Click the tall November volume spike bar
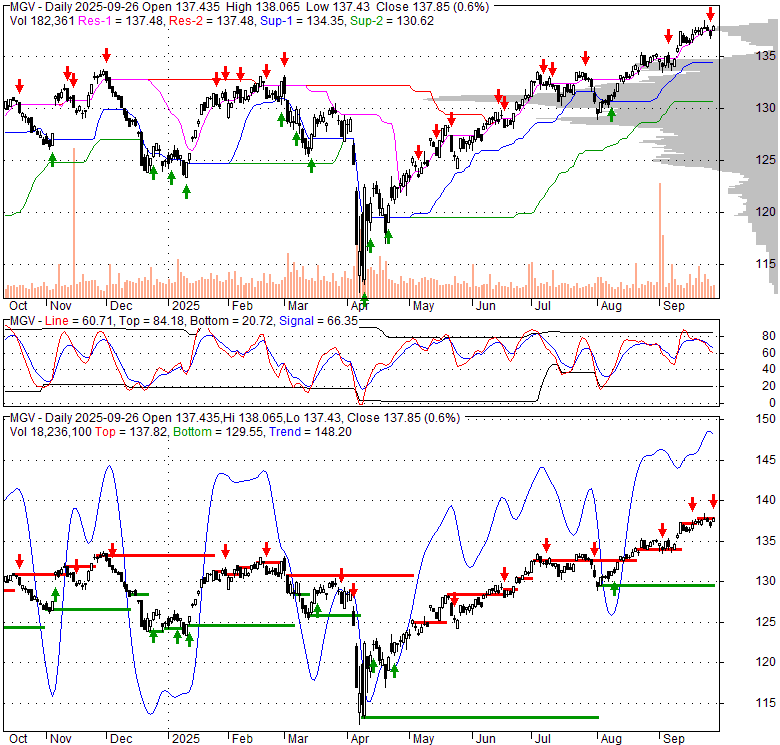Image resolution: width=780 pixels, height=745 pixels. tap(74, 223)
